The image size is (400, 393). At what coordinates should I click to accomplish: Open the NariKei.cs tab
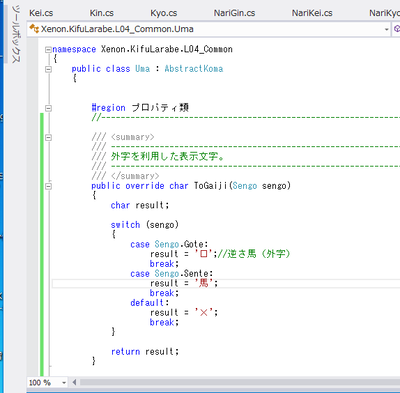click(312, 13)
